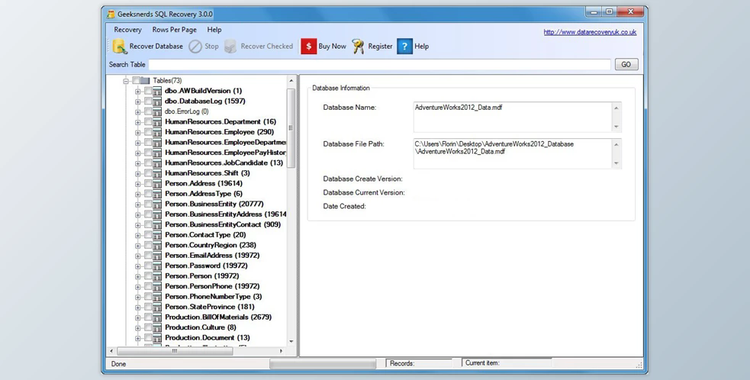
Task: Click table icon of HumanResources.Shift
Action: (x=157, y=173)
